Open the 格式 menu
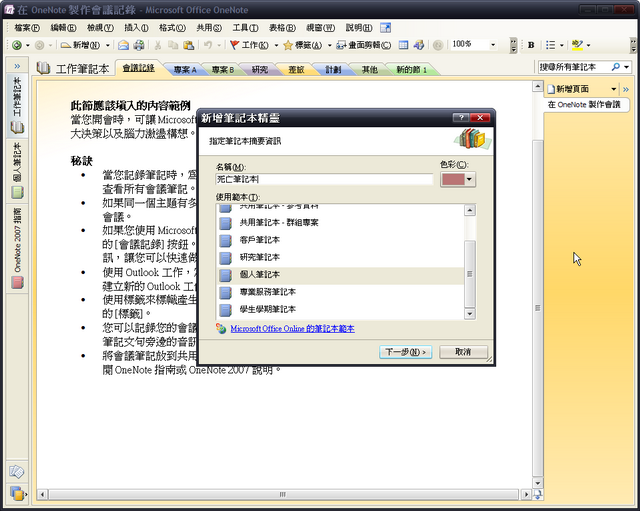 pos(172,28)
